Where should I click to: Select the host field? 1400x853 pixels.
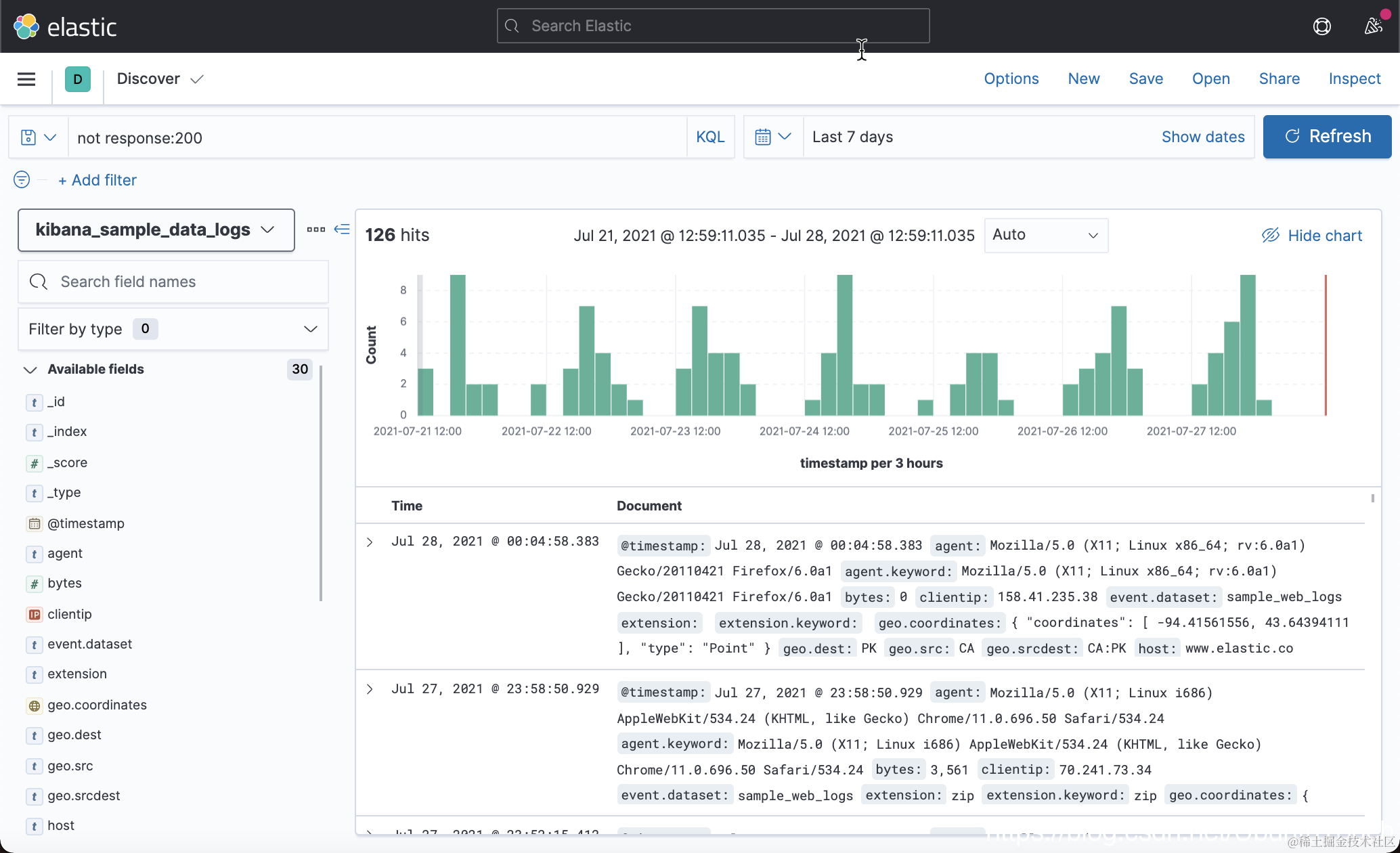pos(61,826)
